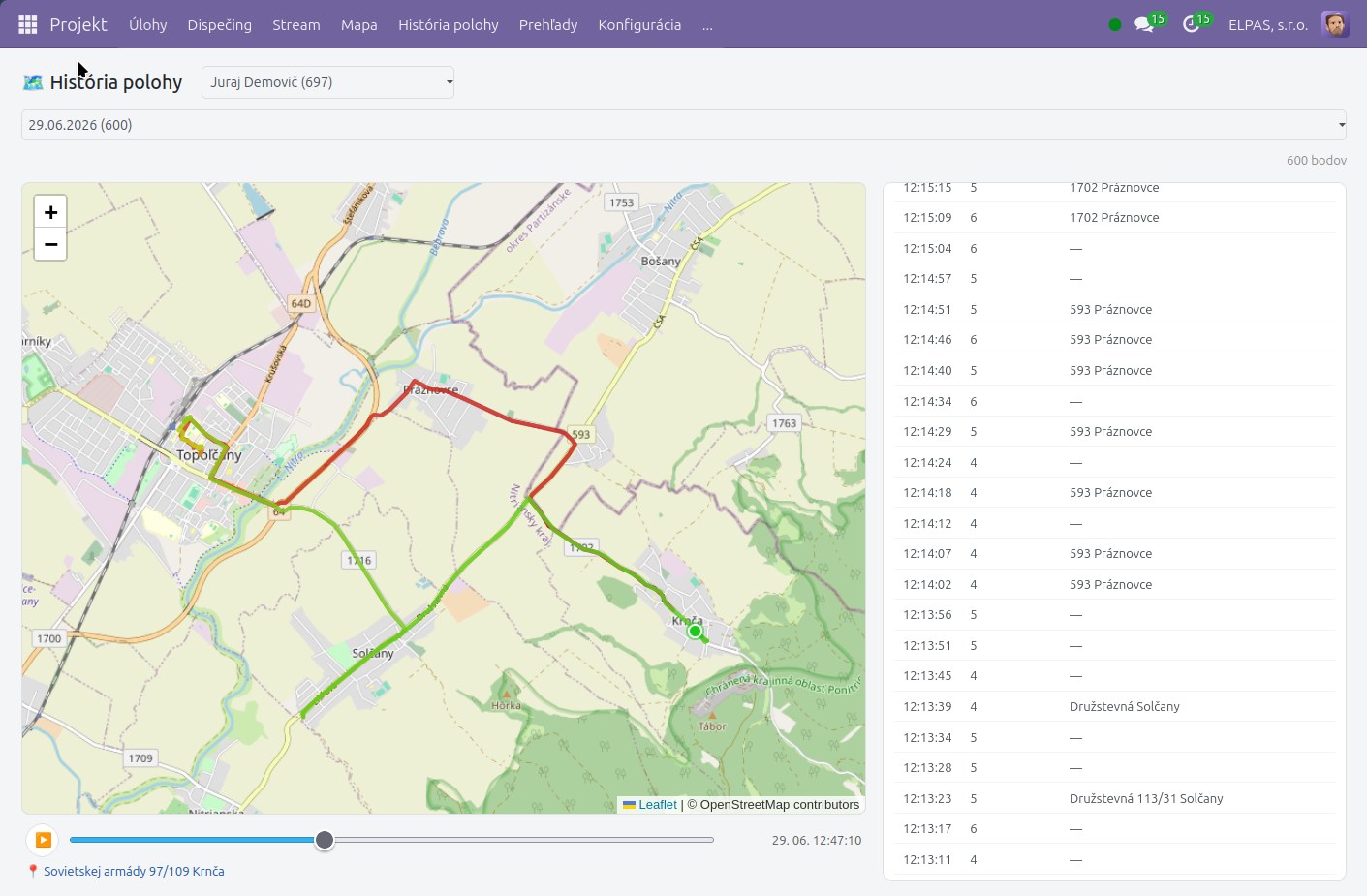Zoom out on the map
The height and width of the screenshot is (896, 1367).
click(x=50, y=244)
